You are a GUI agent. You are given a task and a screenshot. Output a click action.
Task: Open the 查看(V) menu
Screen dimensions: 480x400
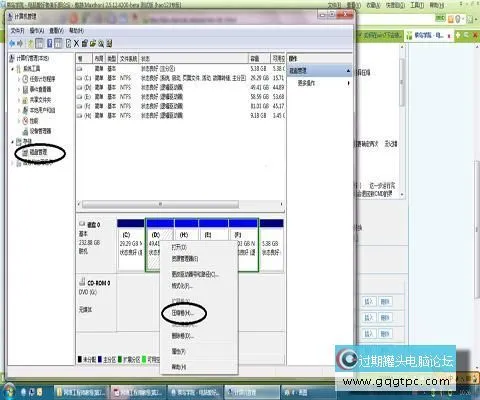pyautogui.click(x=56, y=31)
